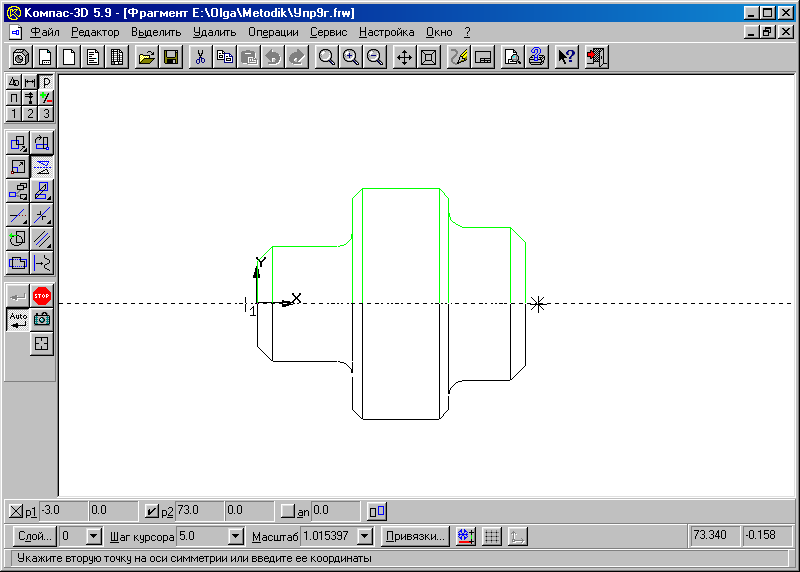
Task: Click panel page button 3
Action: tap(46, 114)
